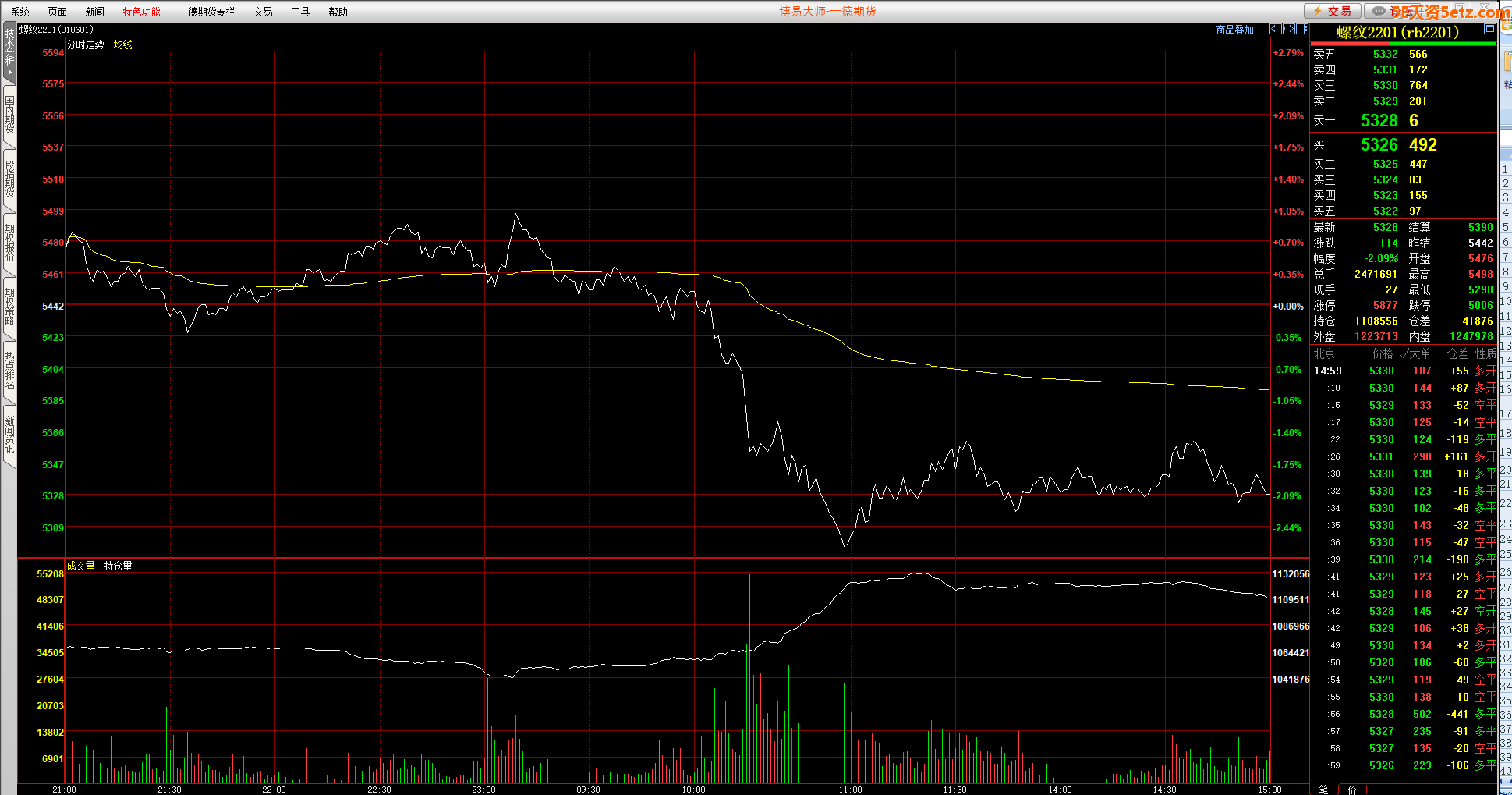Click the split panel layout icon
This screenshot has width=1512, height=795.
(x=1301, y=29)
